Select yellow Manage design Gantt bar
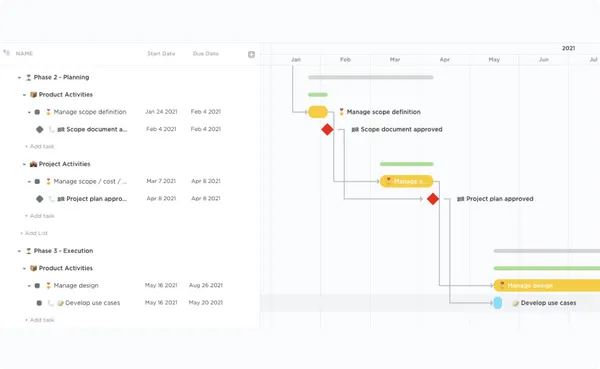 point(546,285)
